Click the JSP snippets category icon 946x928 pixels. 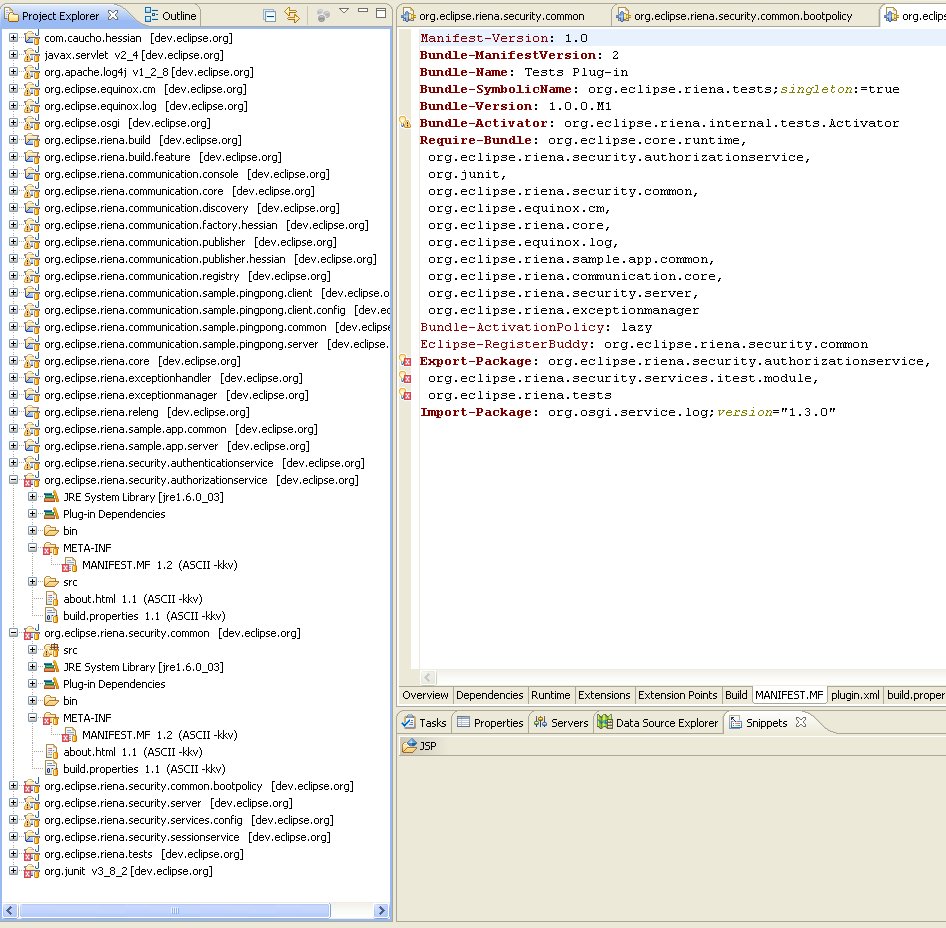(410, 746)
